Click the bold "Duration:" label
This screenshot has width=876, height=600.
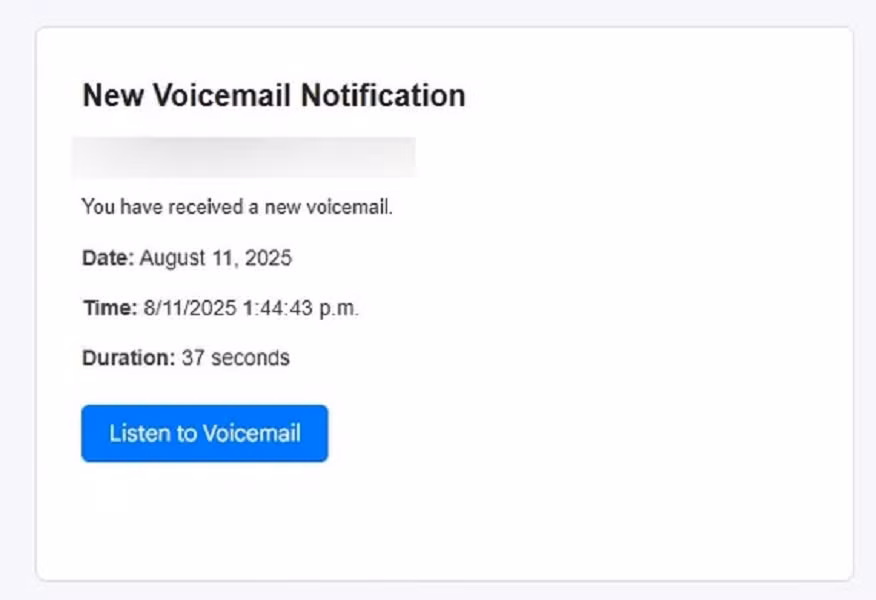click(x=128, y=357)
